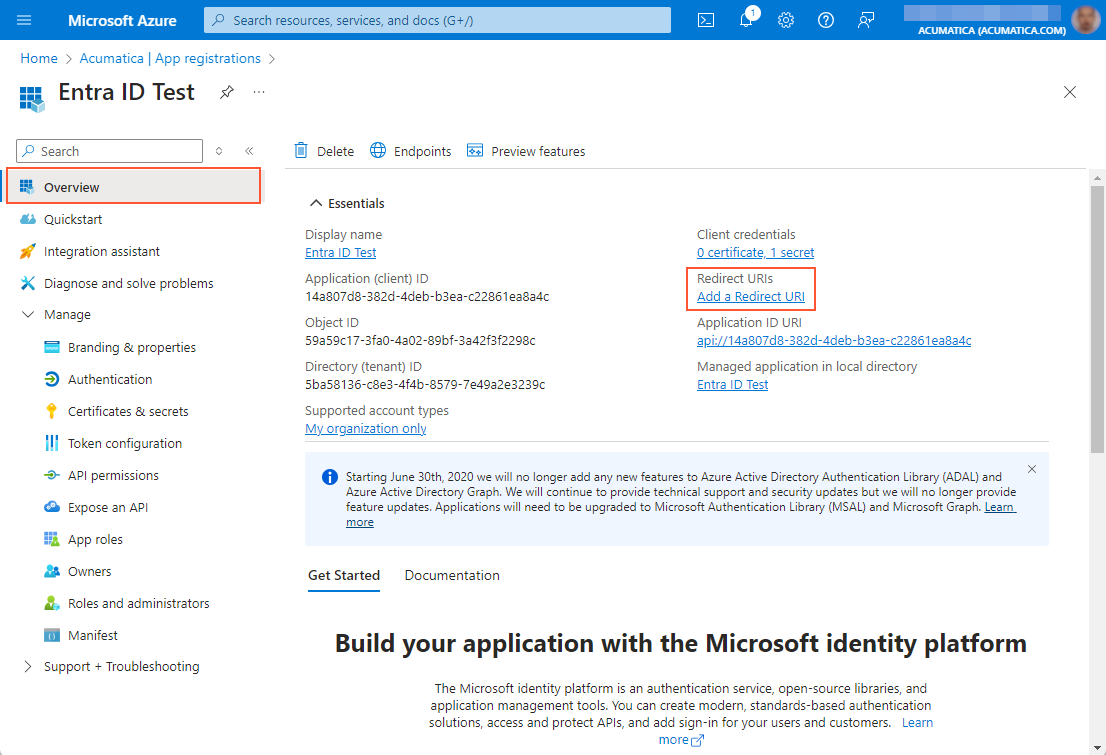1106x755 pixels.
Task: Open portal settings gear icon
Action: pos(786,20)
